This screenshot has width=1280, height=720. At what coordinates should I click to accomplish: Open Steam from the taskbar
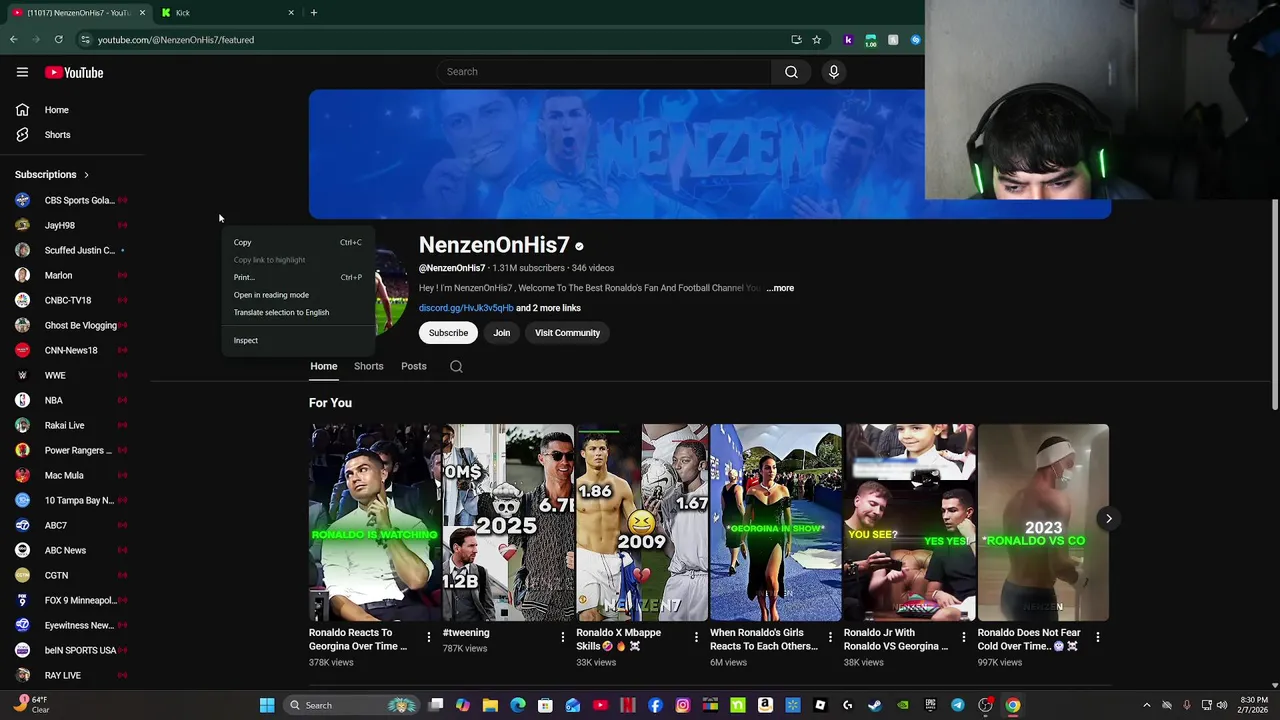point(875,705)
